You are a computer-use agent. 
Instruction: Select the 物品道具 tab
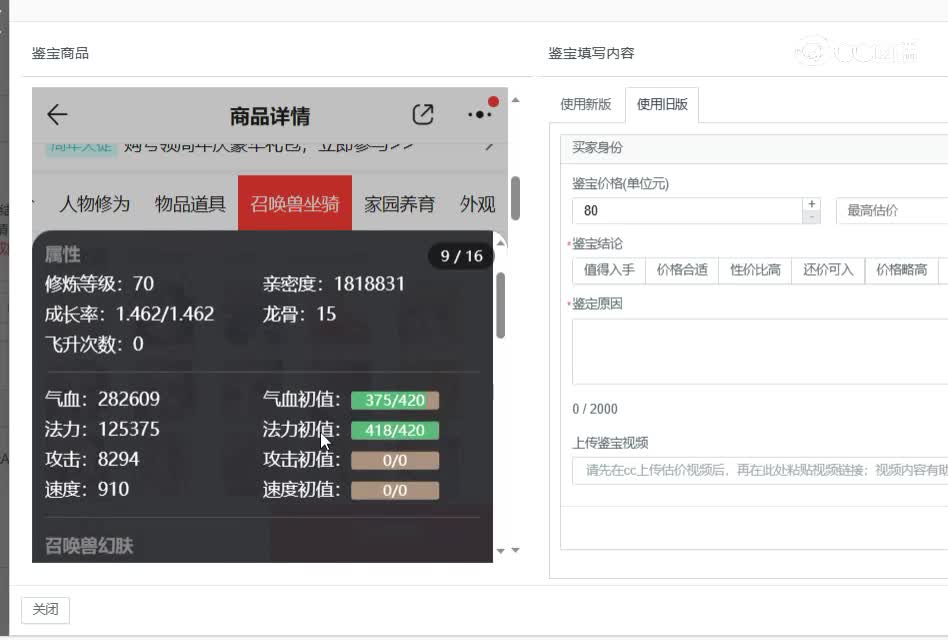[x=190, y=204]
